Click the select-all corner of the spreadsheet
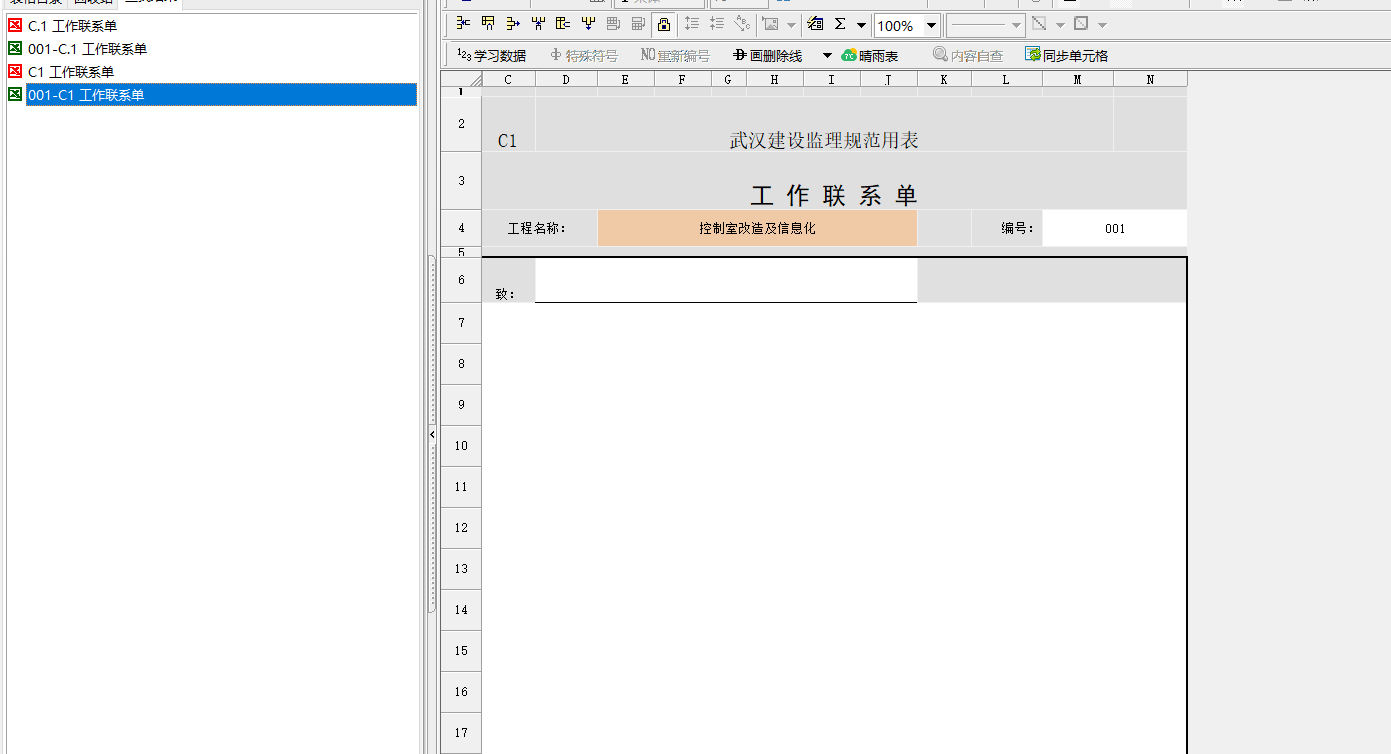Screen dimensions: 1391x754 pos(461,79)
